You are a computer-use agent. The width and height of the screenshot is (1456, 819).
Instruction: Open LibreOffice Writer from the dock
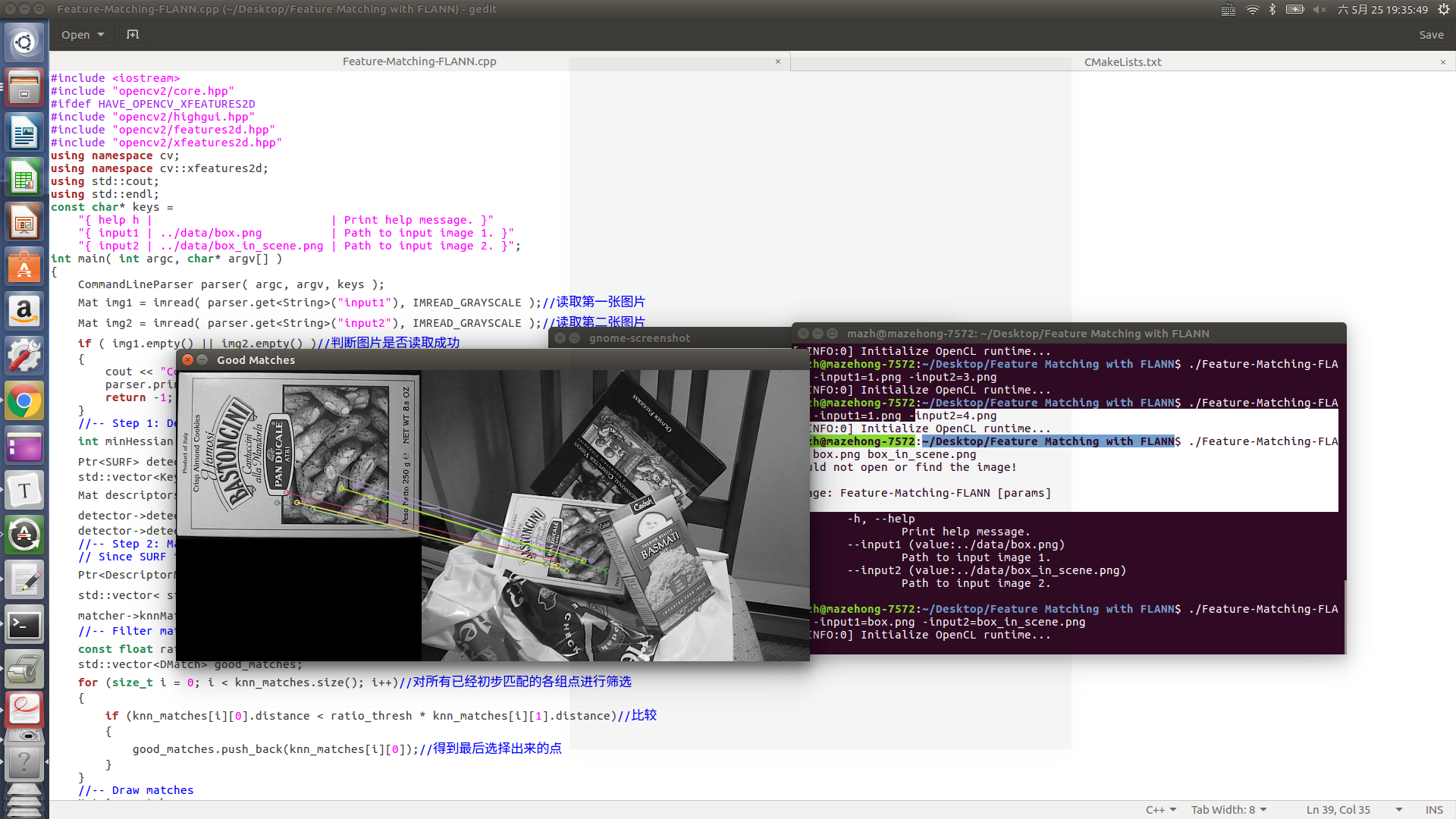coord(24,131)
